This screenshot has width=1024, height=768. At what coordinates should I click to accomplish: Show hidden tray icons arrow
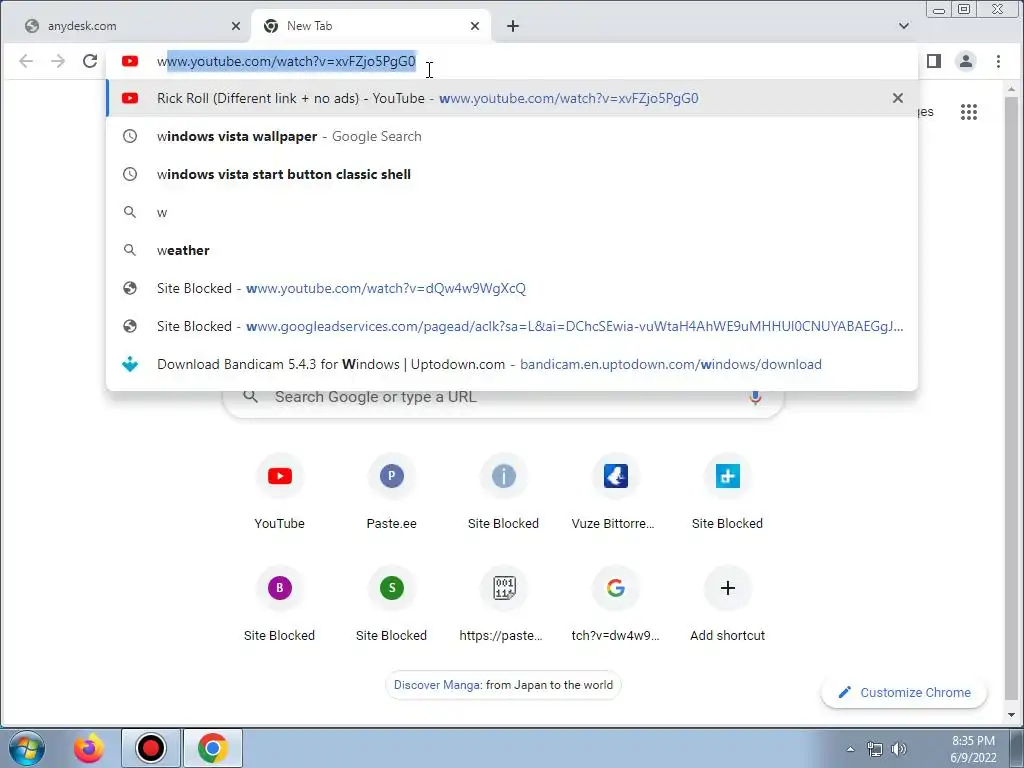[850, 749]
